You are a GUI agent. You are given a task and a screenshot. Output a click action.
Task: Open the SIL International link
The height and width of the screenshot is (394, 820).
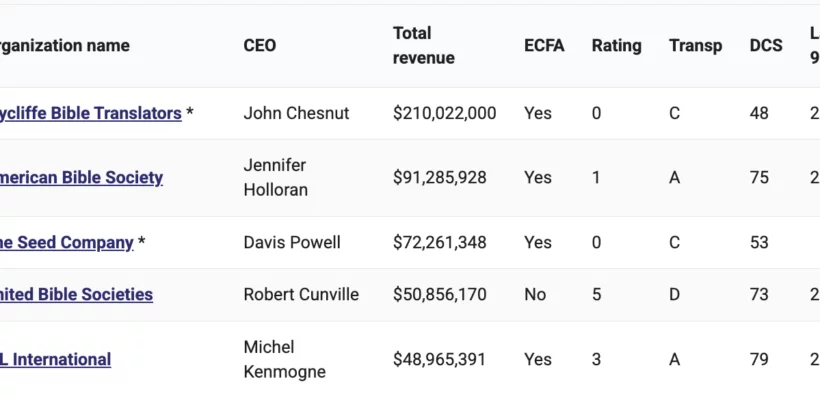[x=55, y=359]
